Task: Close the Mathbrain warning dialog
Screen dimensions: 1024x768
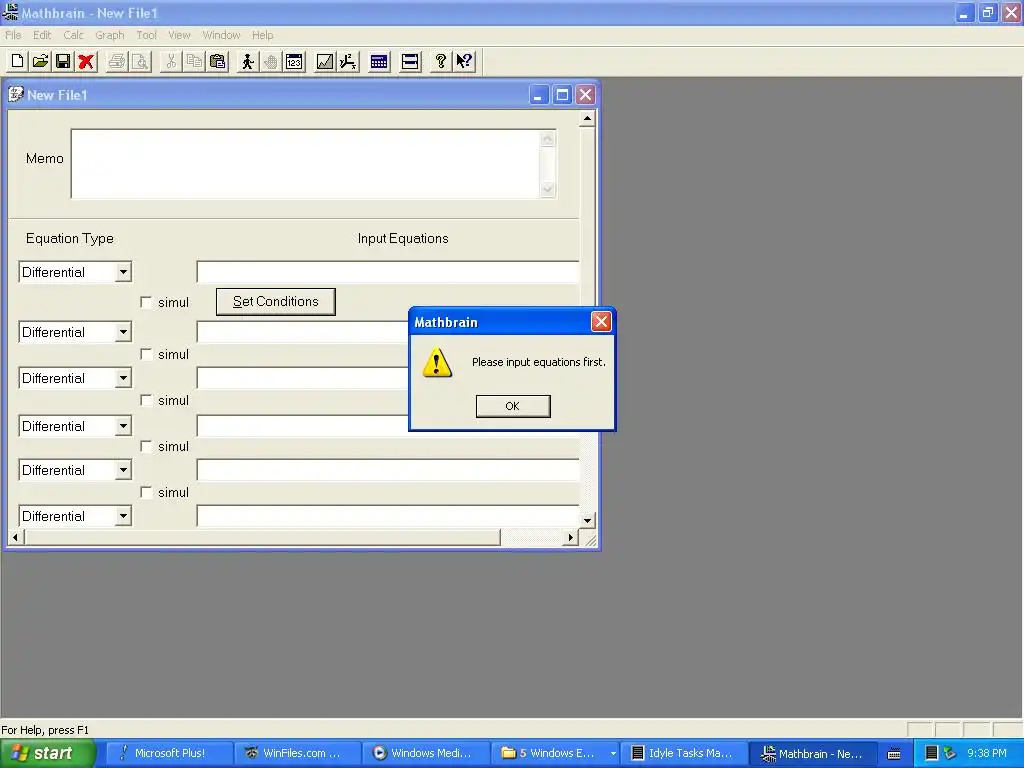Action: coord(601,321)
